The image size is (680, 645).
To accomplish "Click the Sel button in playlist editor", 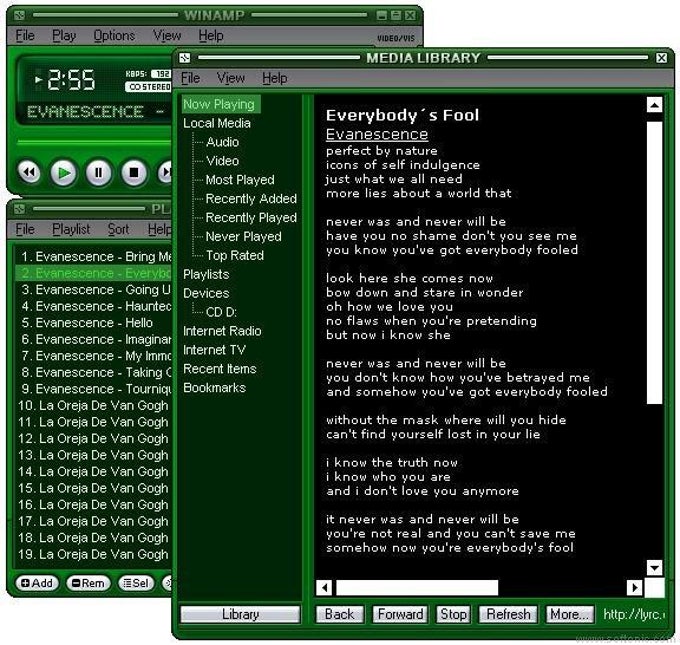I will [136, 583].
